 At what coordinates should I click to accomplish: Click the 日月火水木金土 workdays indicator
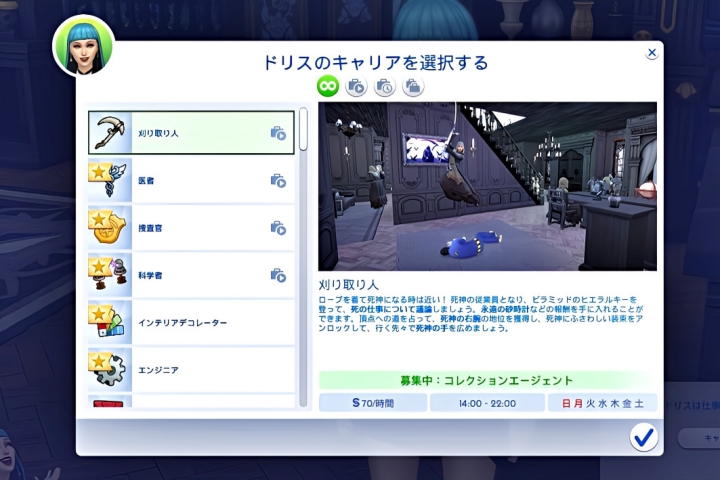pos(602,403)
